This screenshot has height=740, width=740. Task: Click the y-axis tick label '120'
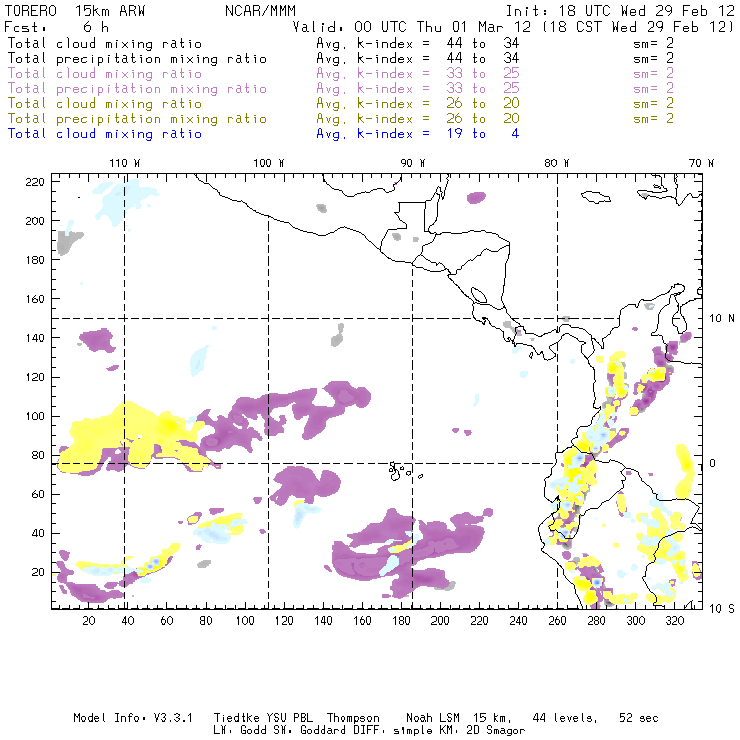pyautogui.click(x=35, y=377)
